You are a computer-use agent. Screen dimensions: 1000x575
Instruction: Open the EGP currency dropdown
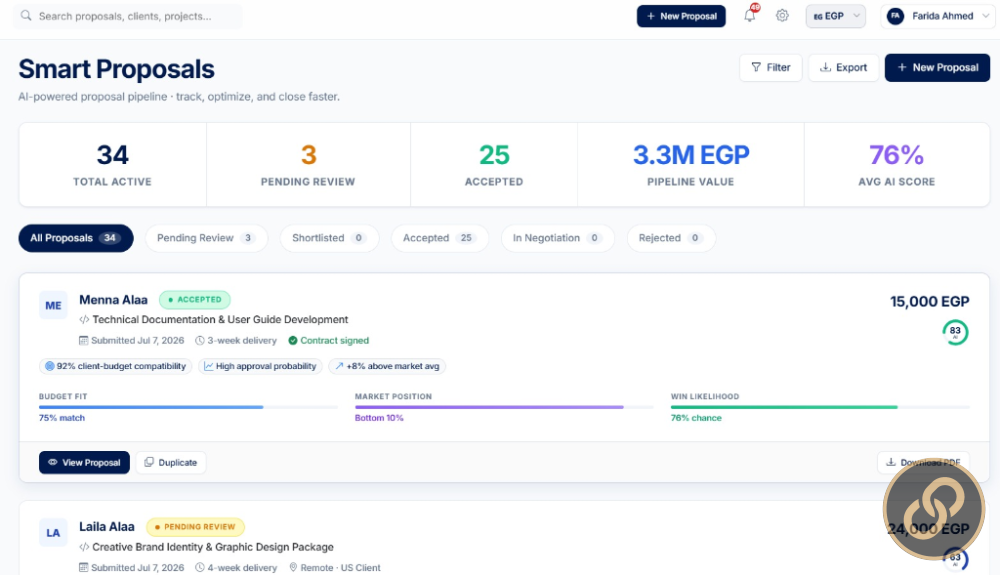click(x=835, y=16)
